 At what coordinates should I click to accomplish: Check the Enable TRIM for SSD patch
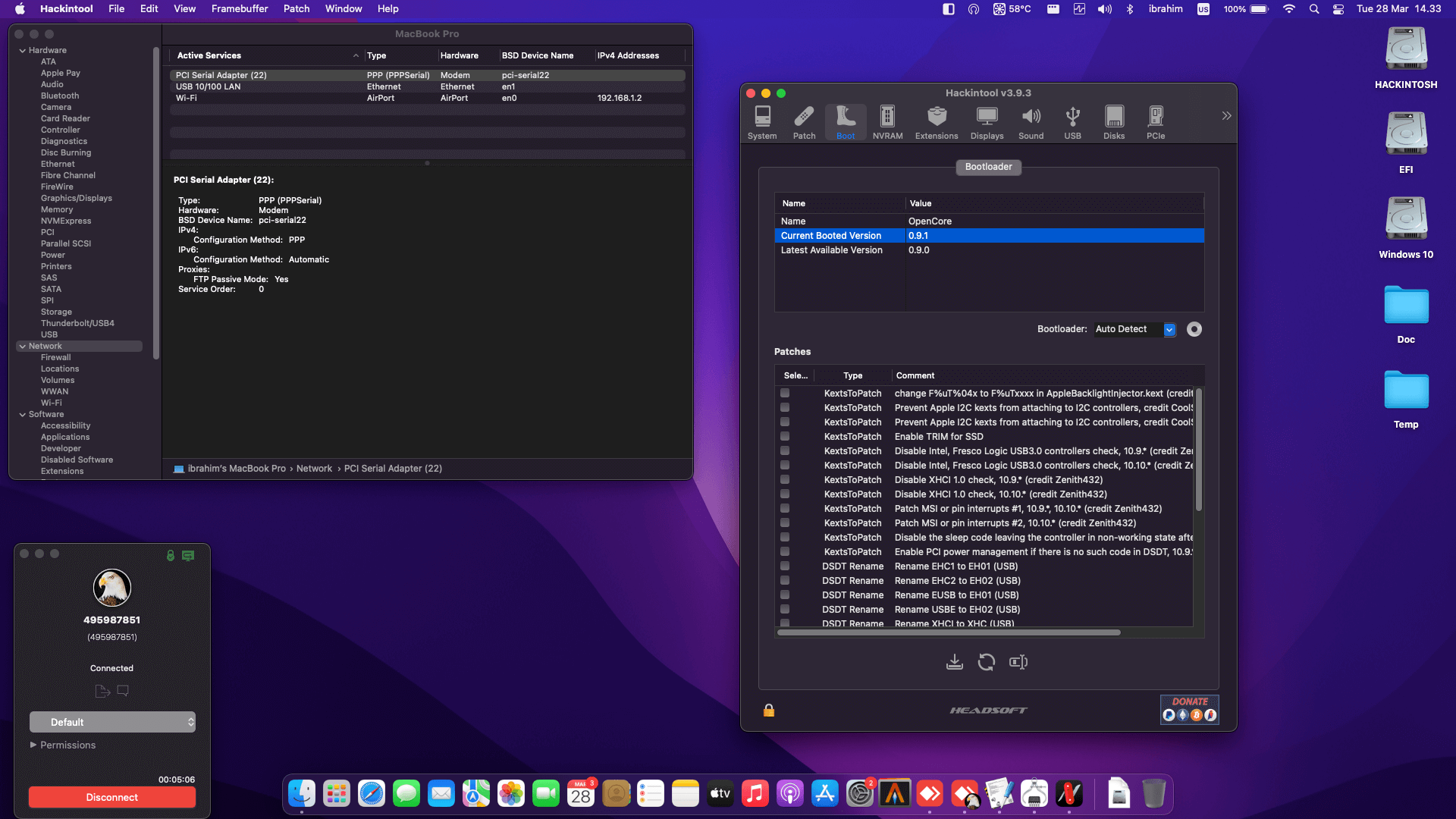[785, 437]
